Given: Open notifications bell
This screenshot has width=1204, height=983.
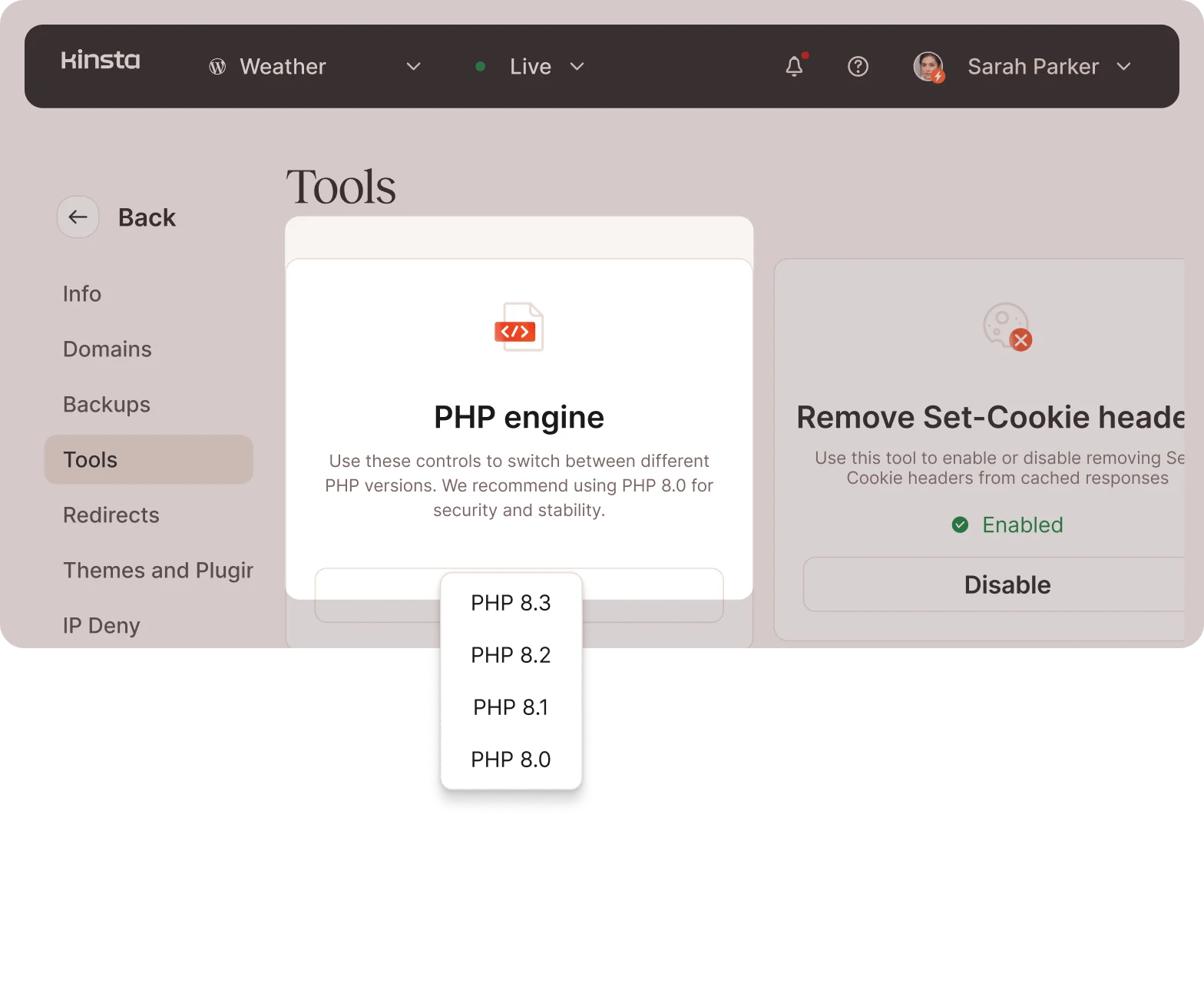Looking at the screenshot, I should tap(795, 66).
